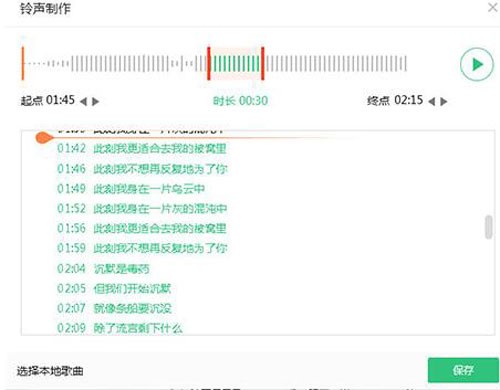Screen dimensions: 500x390
Task: Click the end time value 02:15
Action: 409,100
